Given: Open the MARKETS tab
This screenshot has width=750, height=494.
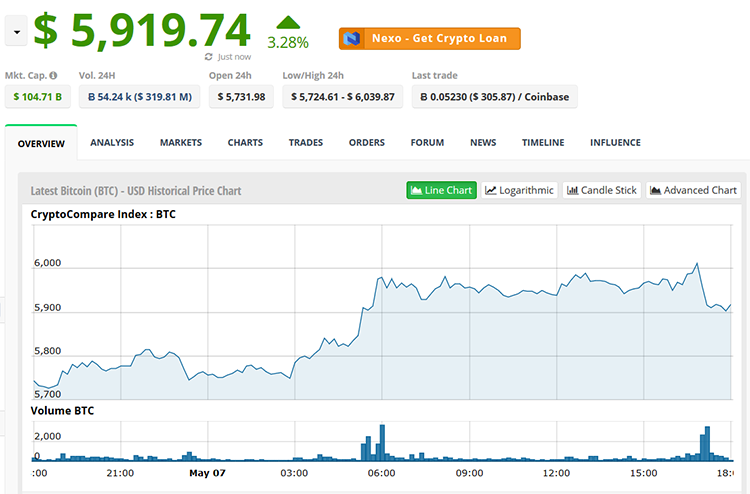Looking at the screenshot, I should click(181, 143).
